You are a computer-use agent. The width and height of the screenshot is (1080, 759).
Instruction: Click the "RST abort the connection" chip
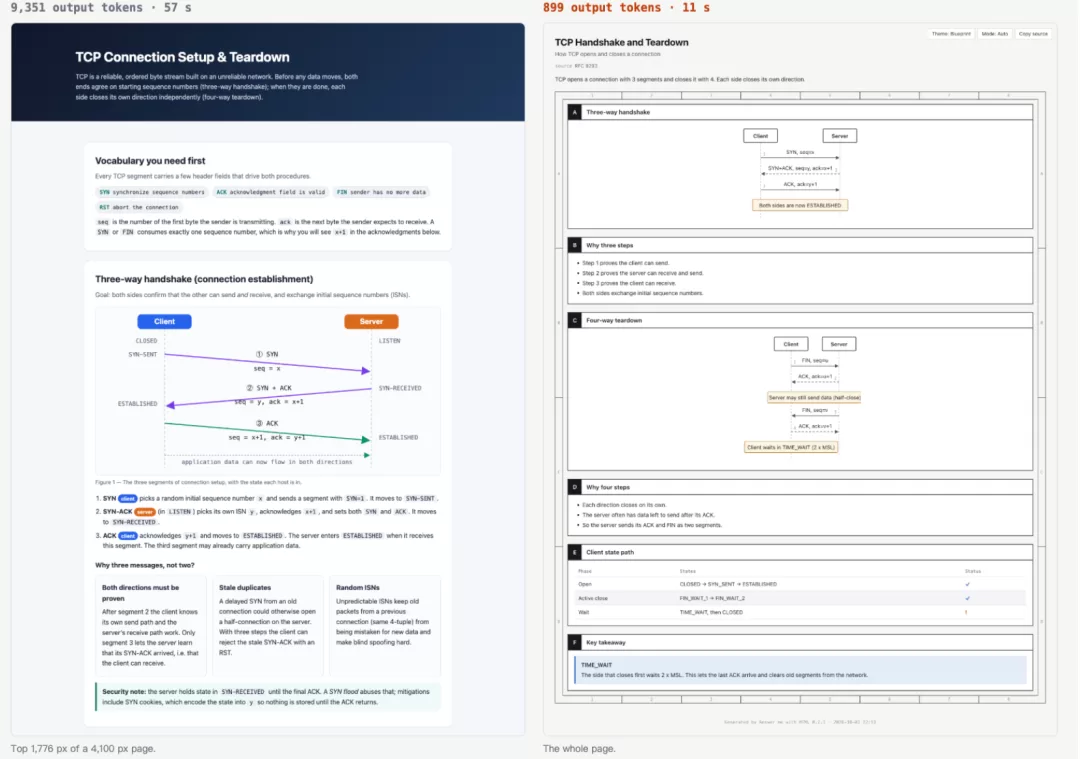pyautogui.click(x=138, y=207)
